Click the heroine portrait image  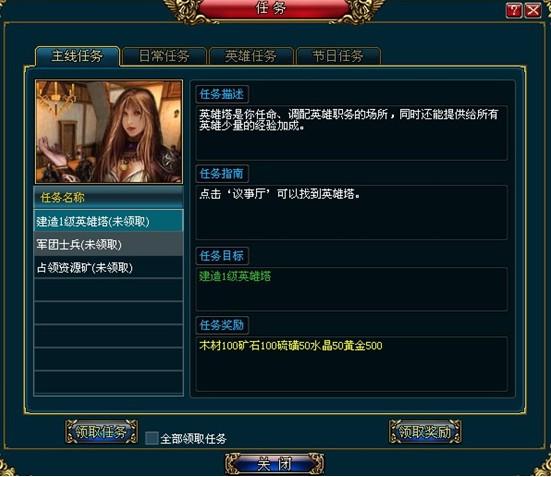(109, 132)
